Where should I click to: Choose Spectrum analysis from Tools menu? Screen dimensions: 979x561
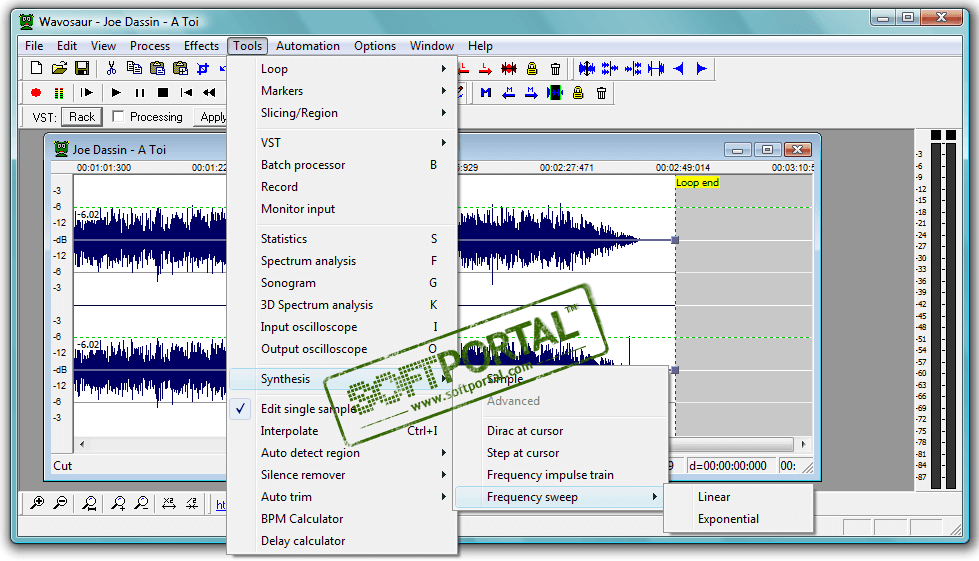308,261
